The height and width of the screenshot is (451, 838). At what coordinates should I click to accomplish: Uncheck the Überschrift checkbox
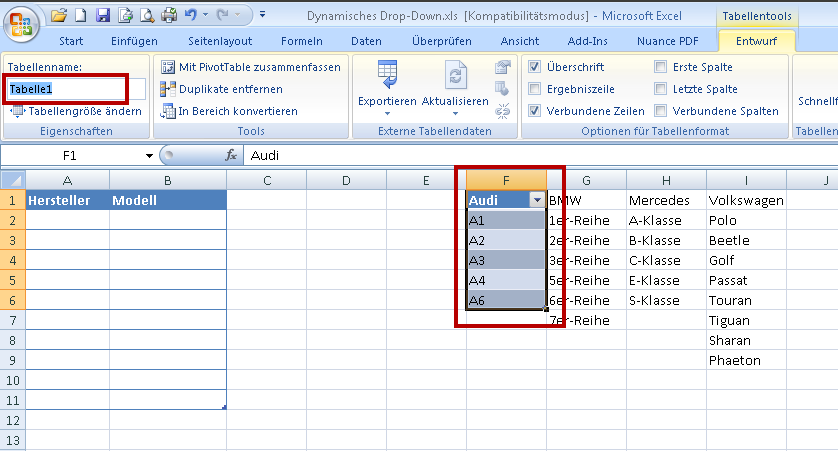534,67
